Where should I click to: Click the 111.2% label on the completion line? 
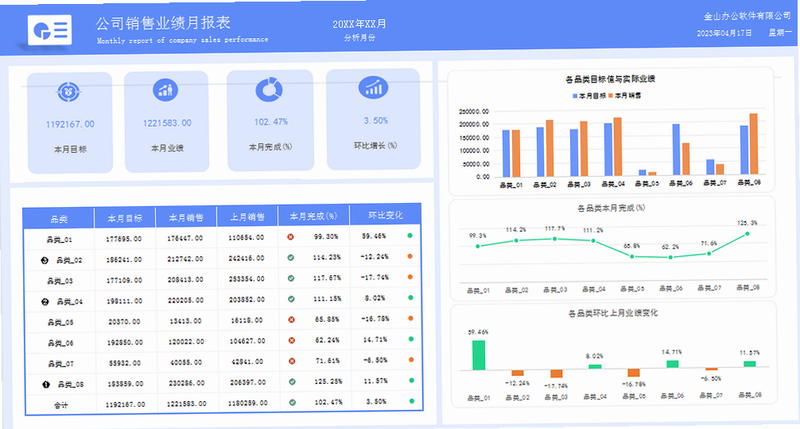click(593, 231)
